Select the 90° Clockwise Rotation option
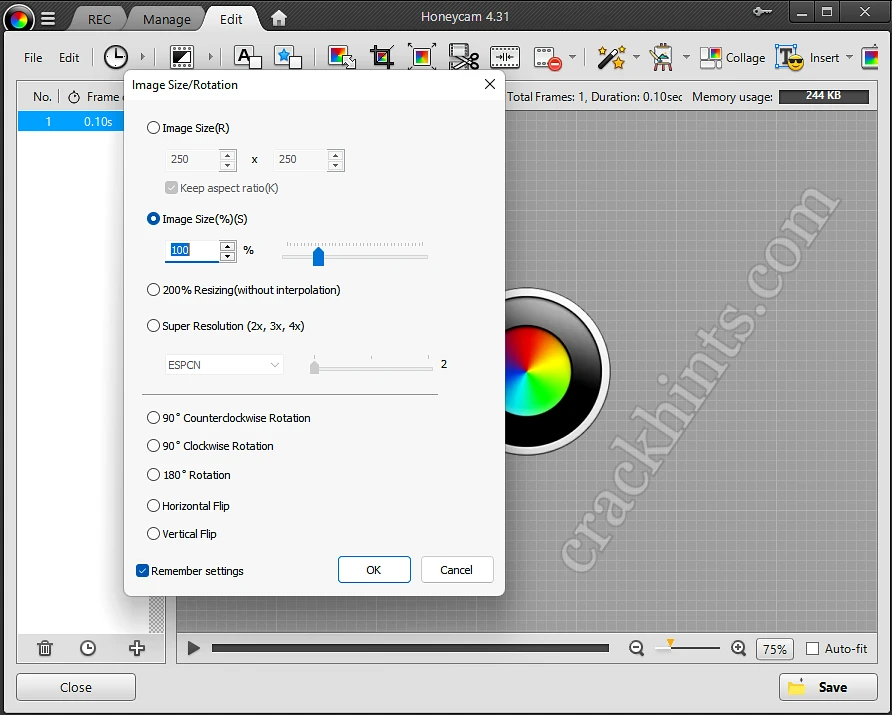 [x=154, y=446]
